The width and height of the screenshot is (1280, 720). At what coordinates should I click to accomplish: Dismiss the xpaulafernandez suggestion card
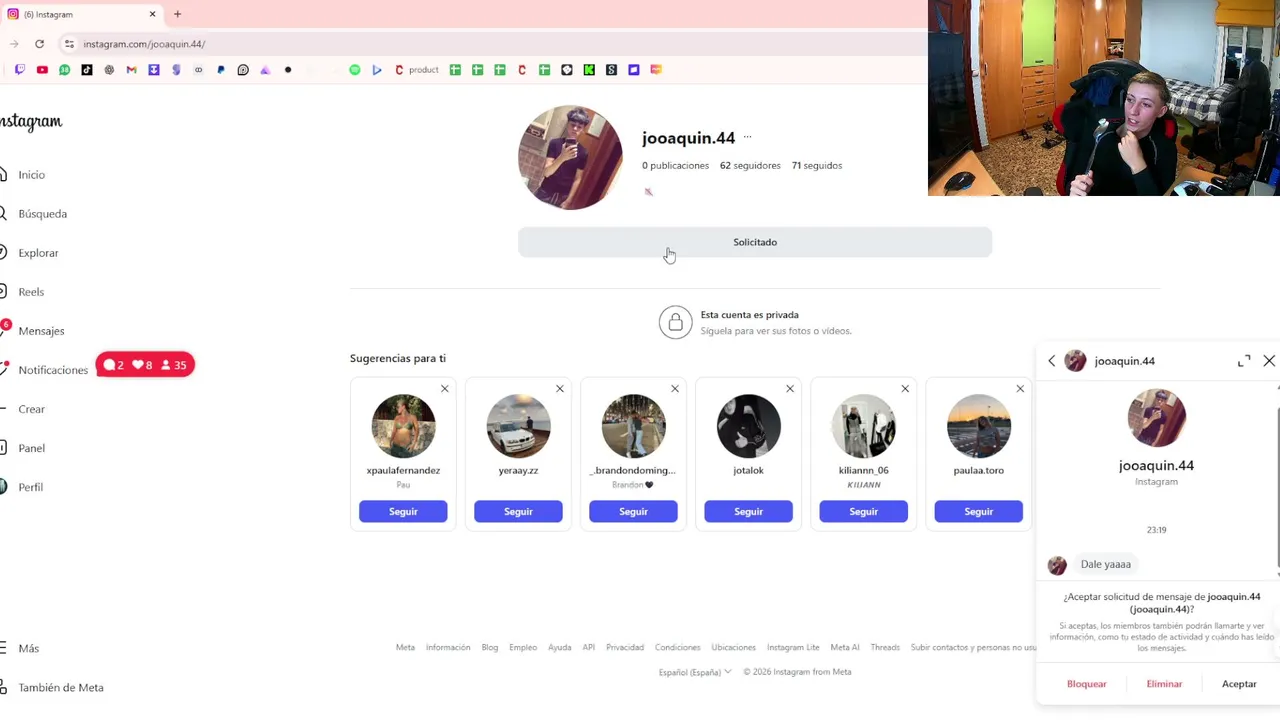[445, 389]
